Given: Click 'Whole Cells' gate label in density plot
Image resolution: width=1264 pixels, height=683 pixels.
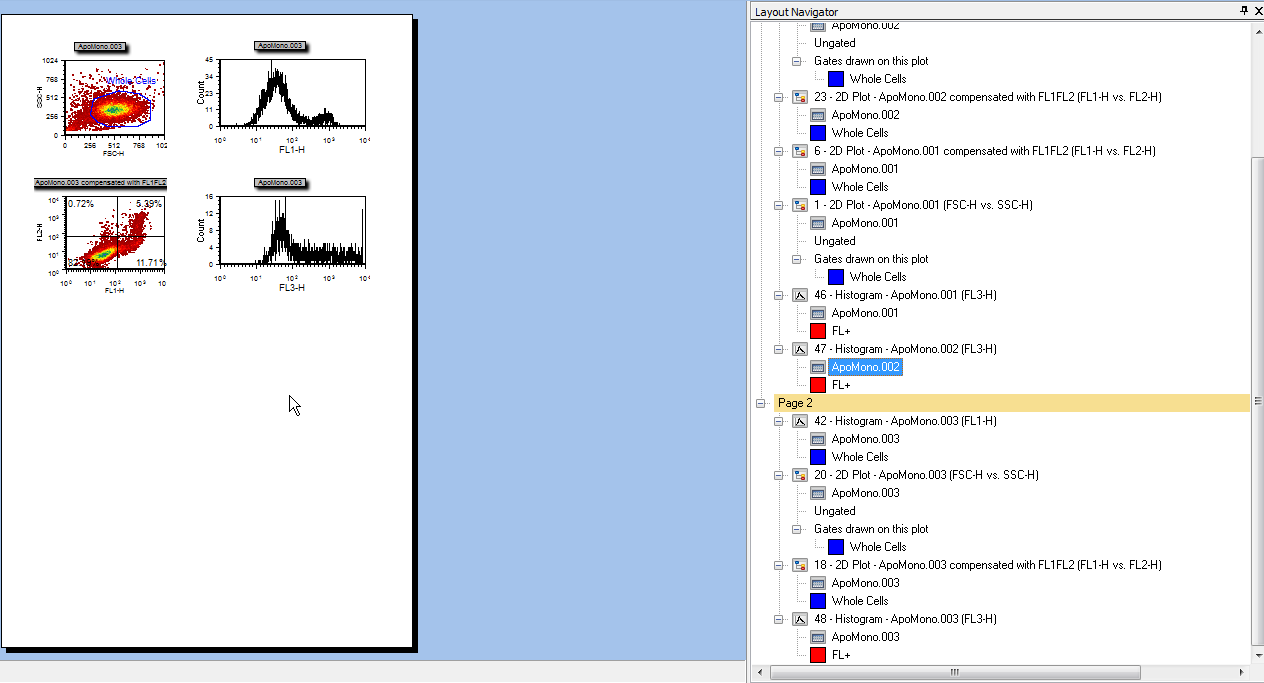Looking at the screenshot, I should pyautogui.click(x=131, y=80).
